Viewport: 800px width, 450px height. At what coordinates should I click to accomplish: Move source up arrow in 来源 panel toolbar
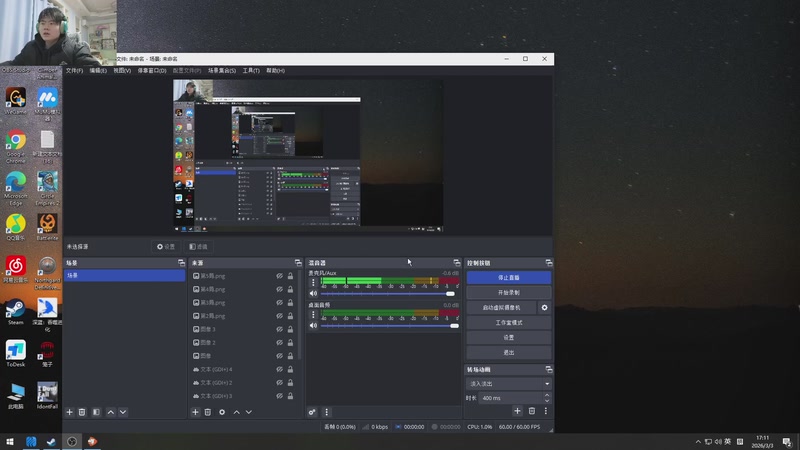click(x=236, y=412)
